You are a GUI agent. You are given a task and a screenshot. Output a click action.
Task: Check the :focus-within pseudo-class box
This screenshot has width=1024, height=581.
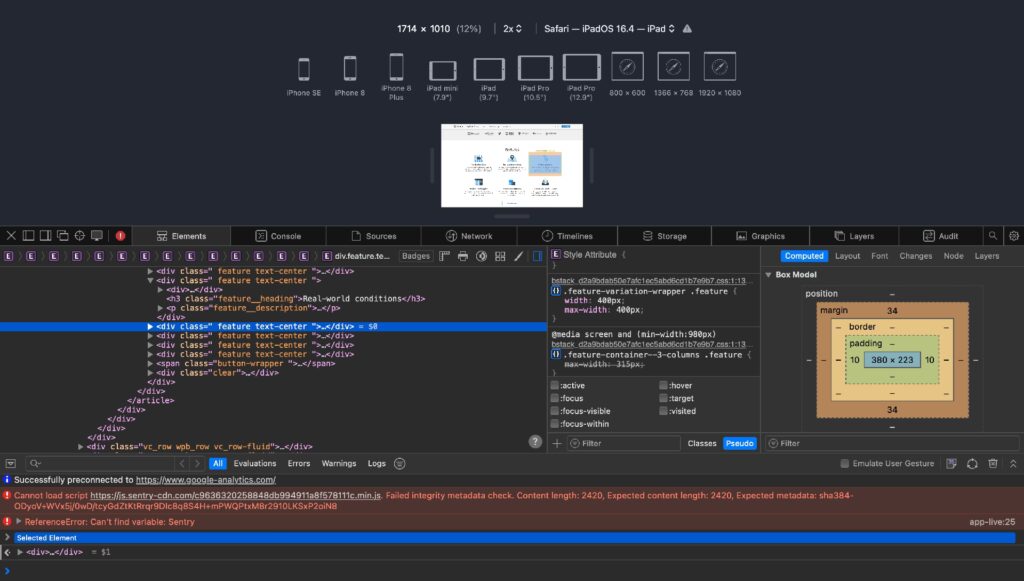click(555, 424)
